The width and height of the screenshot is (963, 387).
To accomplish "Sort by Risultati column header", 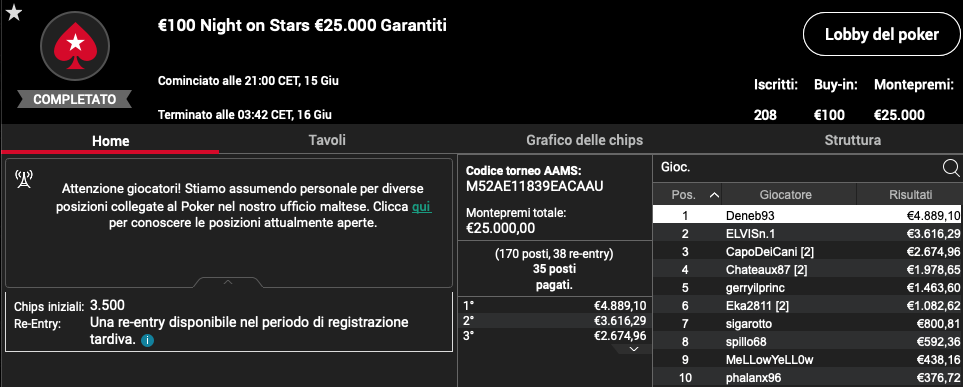I will (x=910, y=195).
